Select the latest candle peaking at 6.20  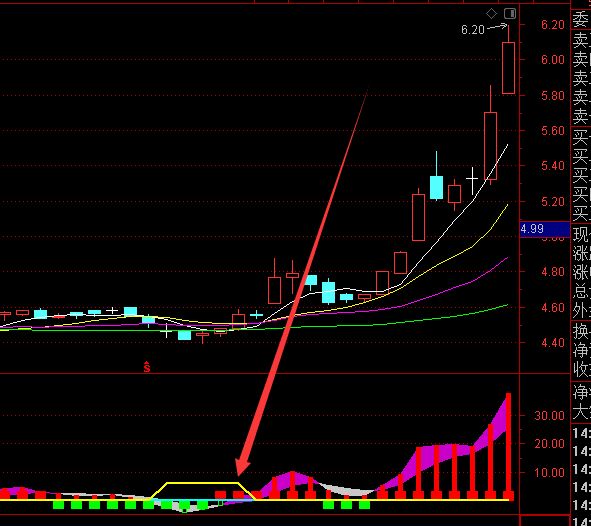[508, 60]
